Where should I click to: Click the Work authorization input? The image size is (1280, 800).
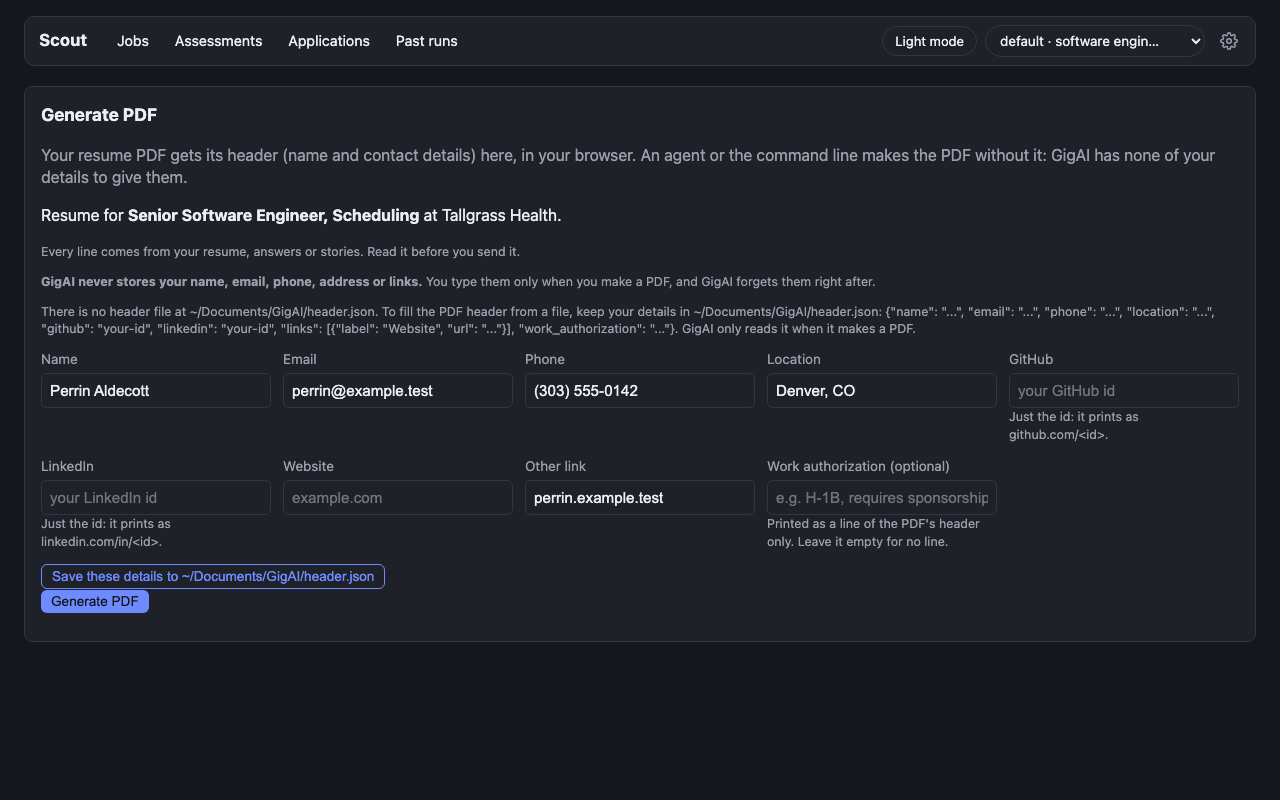tap(882, 498)
